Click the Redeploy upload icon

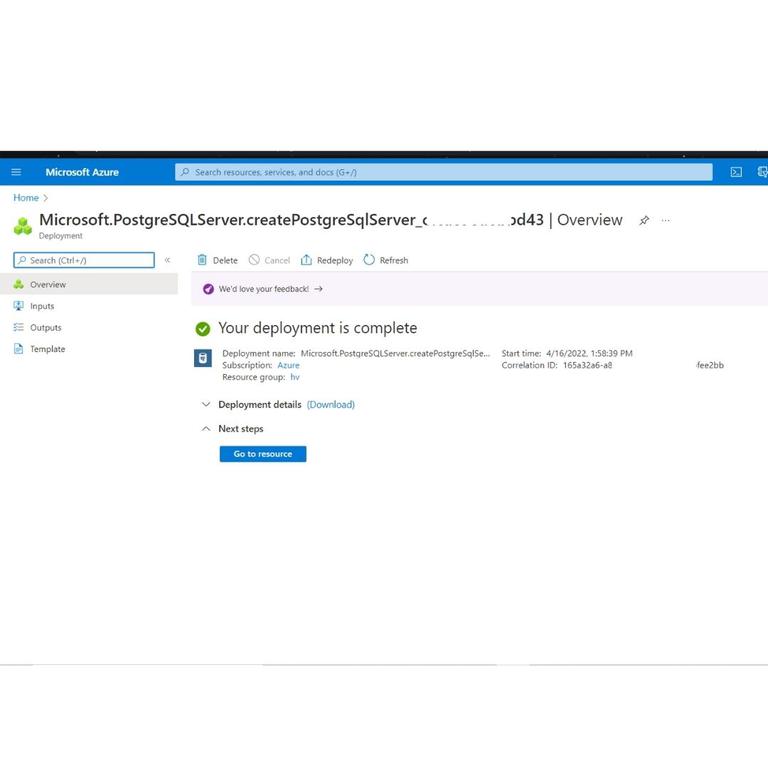pos(306,260)
